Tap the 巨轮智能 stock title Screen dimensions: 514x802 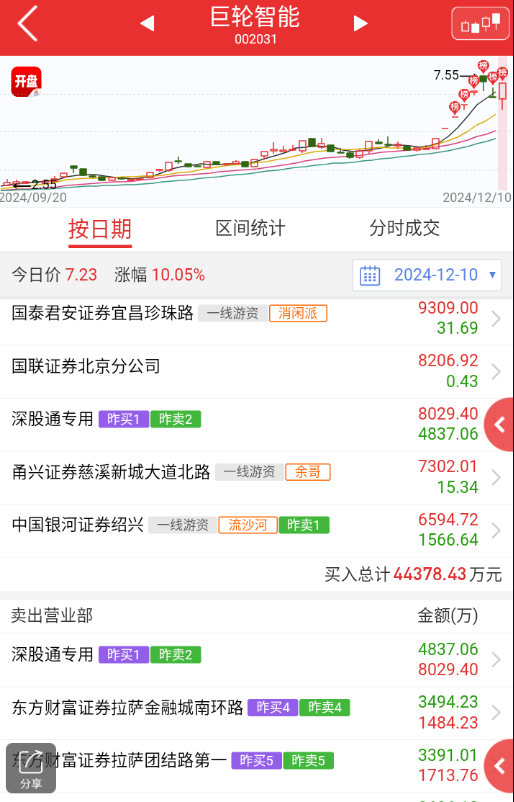coord(255,16)
